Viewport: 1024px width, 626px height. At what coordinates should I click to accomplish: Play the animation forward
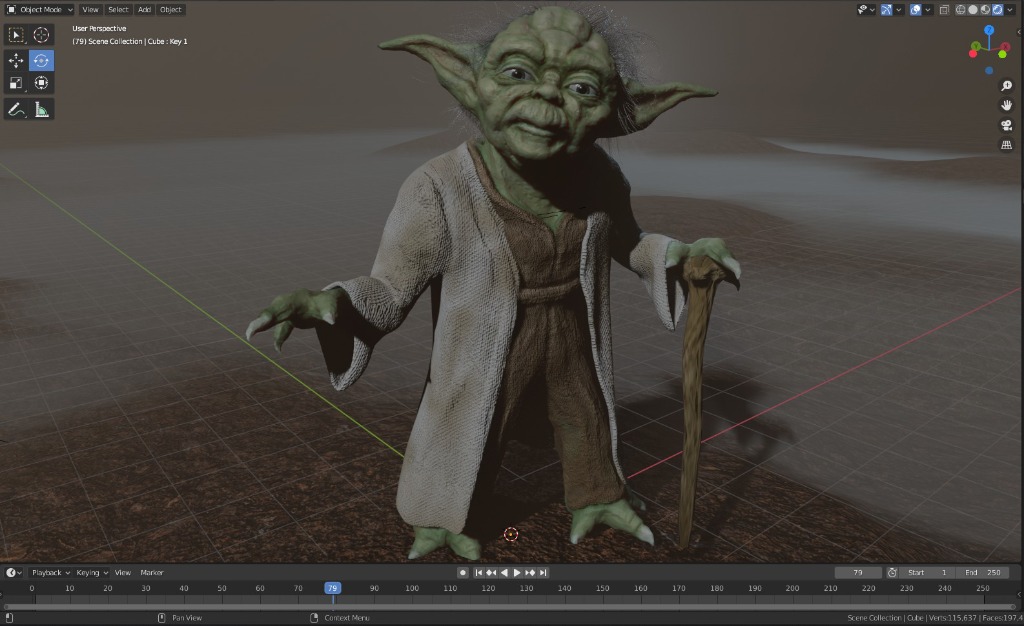tap(517, 572)
